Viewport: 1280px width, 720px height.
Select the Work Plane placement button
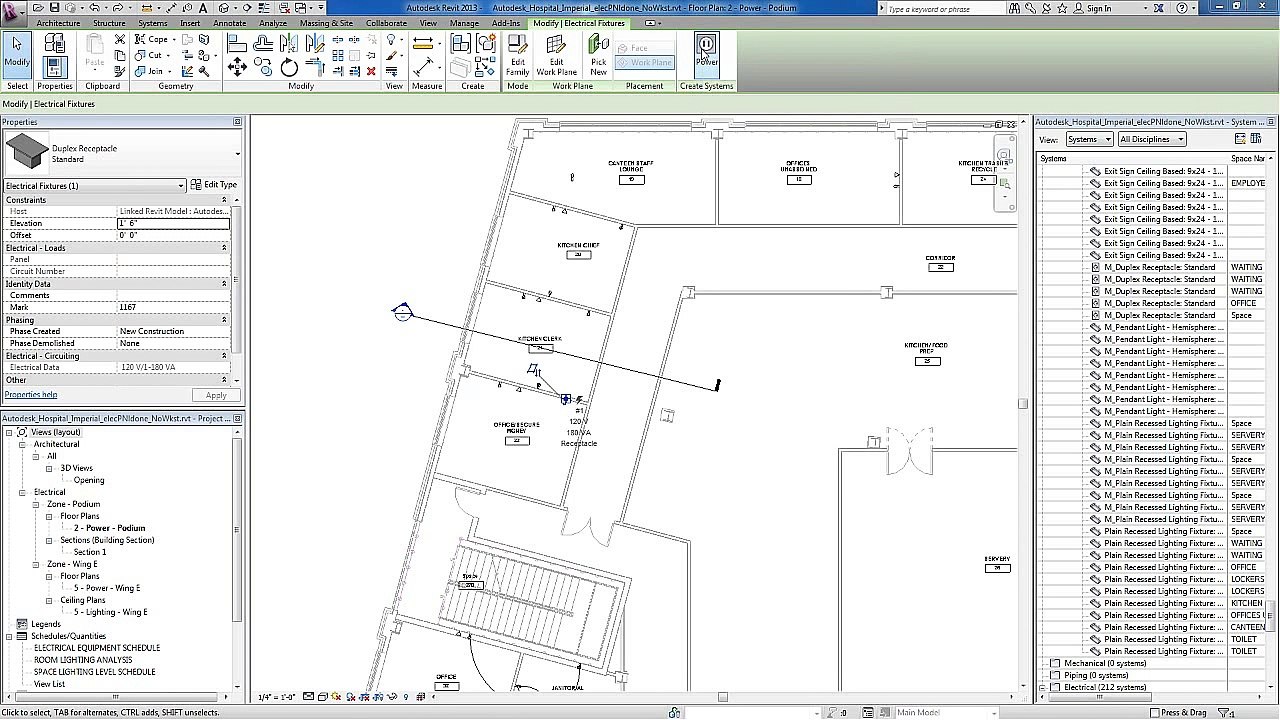click(x=645, y=62)
